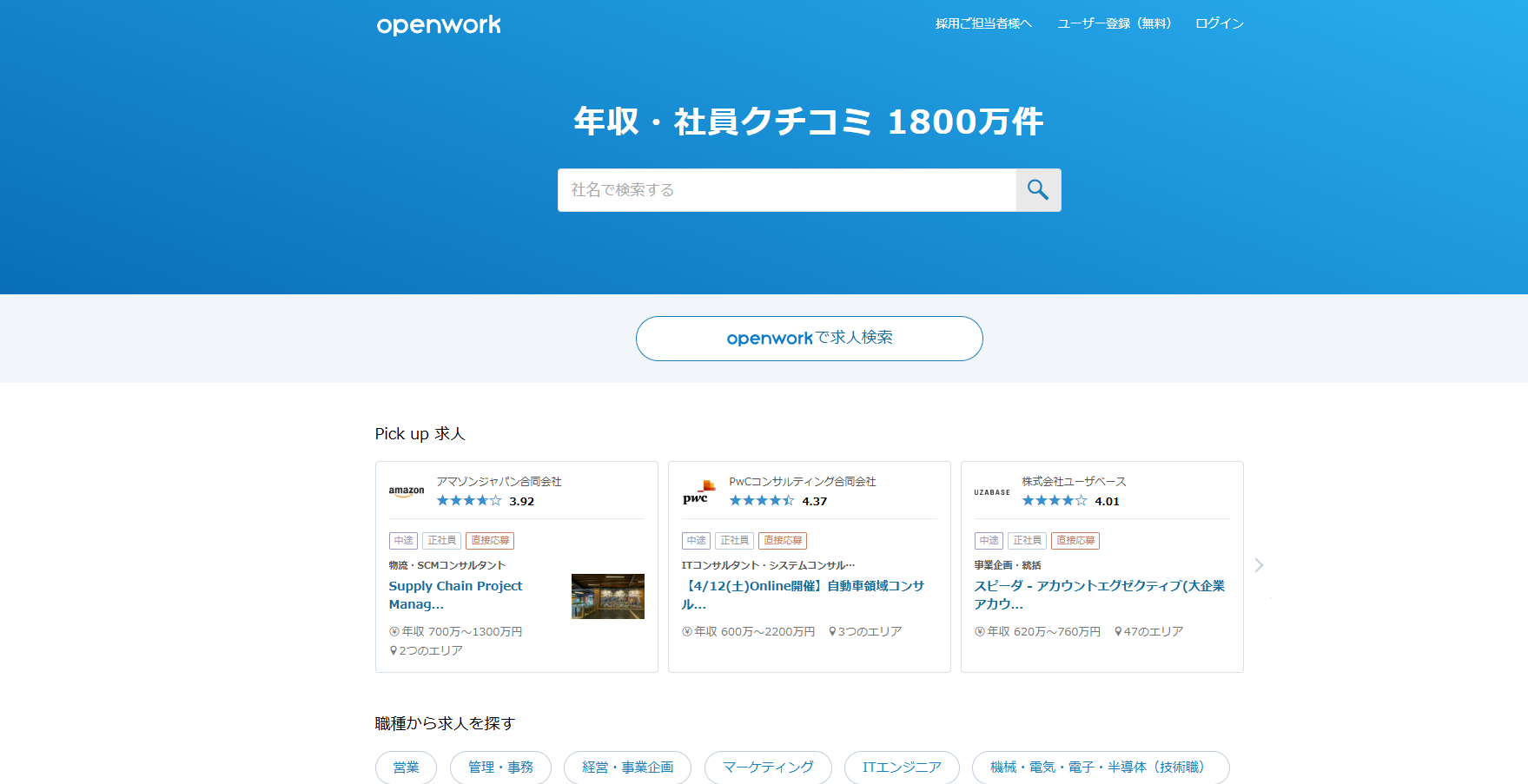The width and height of the screenshot is (1528, 784).
Task: Focus the 社名で検索する search field
Action: pos(786,190)
